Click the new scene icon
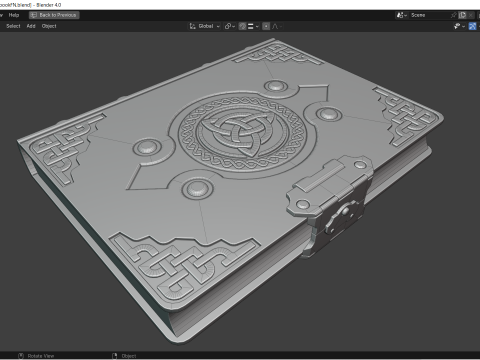This screenshot has width=480, height=360. pos(462,15)
